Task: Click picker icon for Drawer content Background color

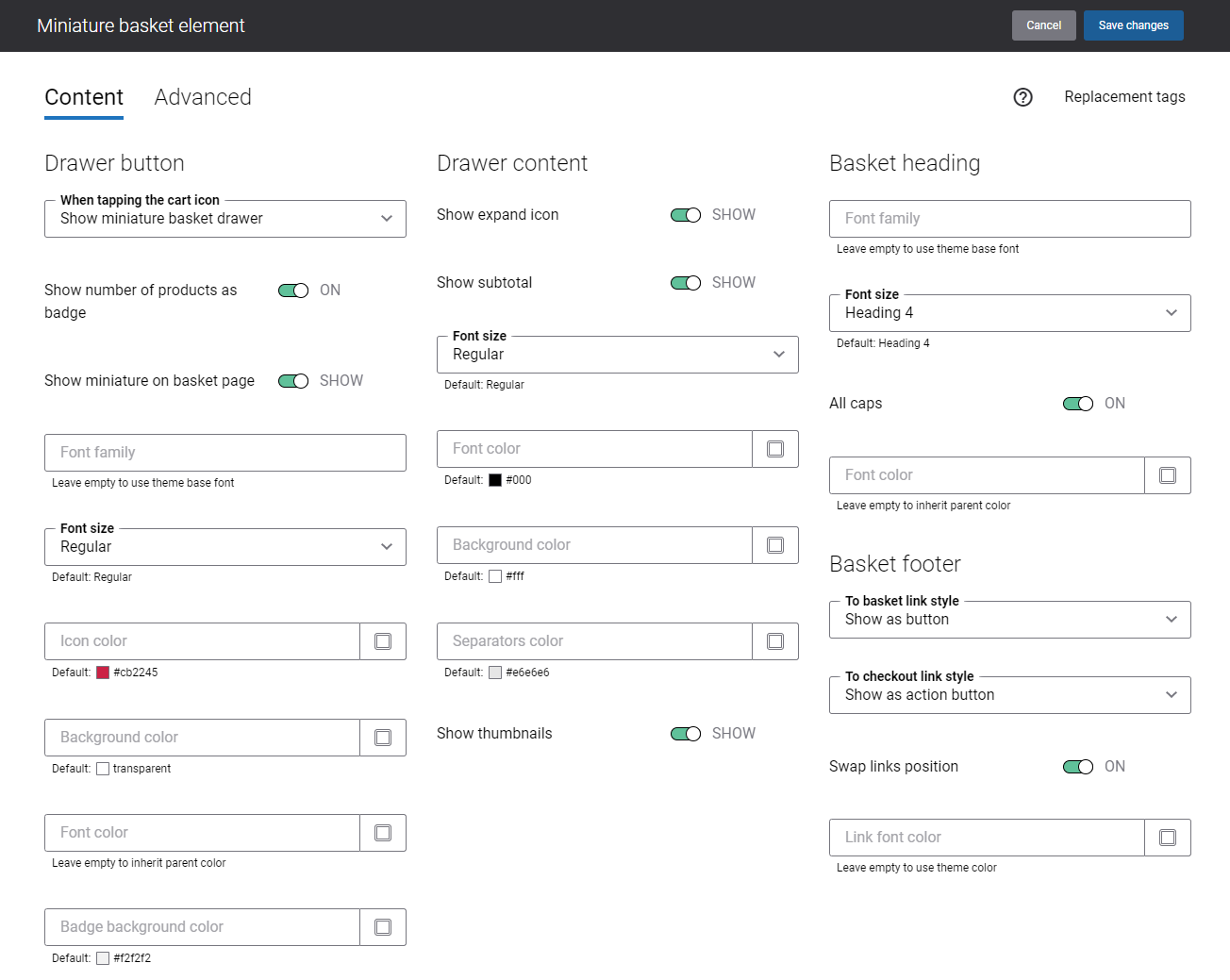Action: pyautogui.click(x=775, y=545)
